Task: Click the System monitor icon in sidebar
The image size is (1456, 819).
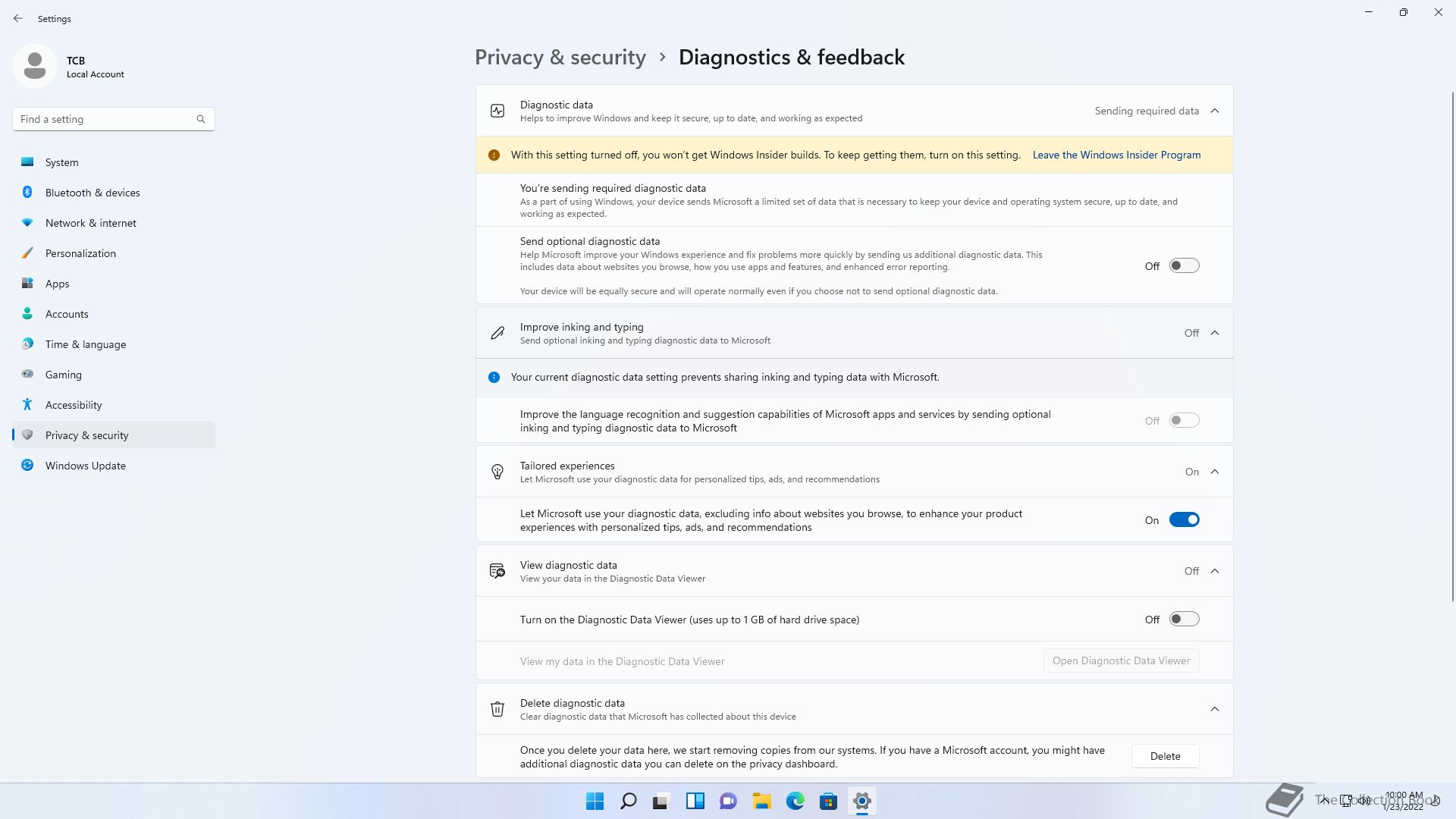Action: [x=27, y=162]
